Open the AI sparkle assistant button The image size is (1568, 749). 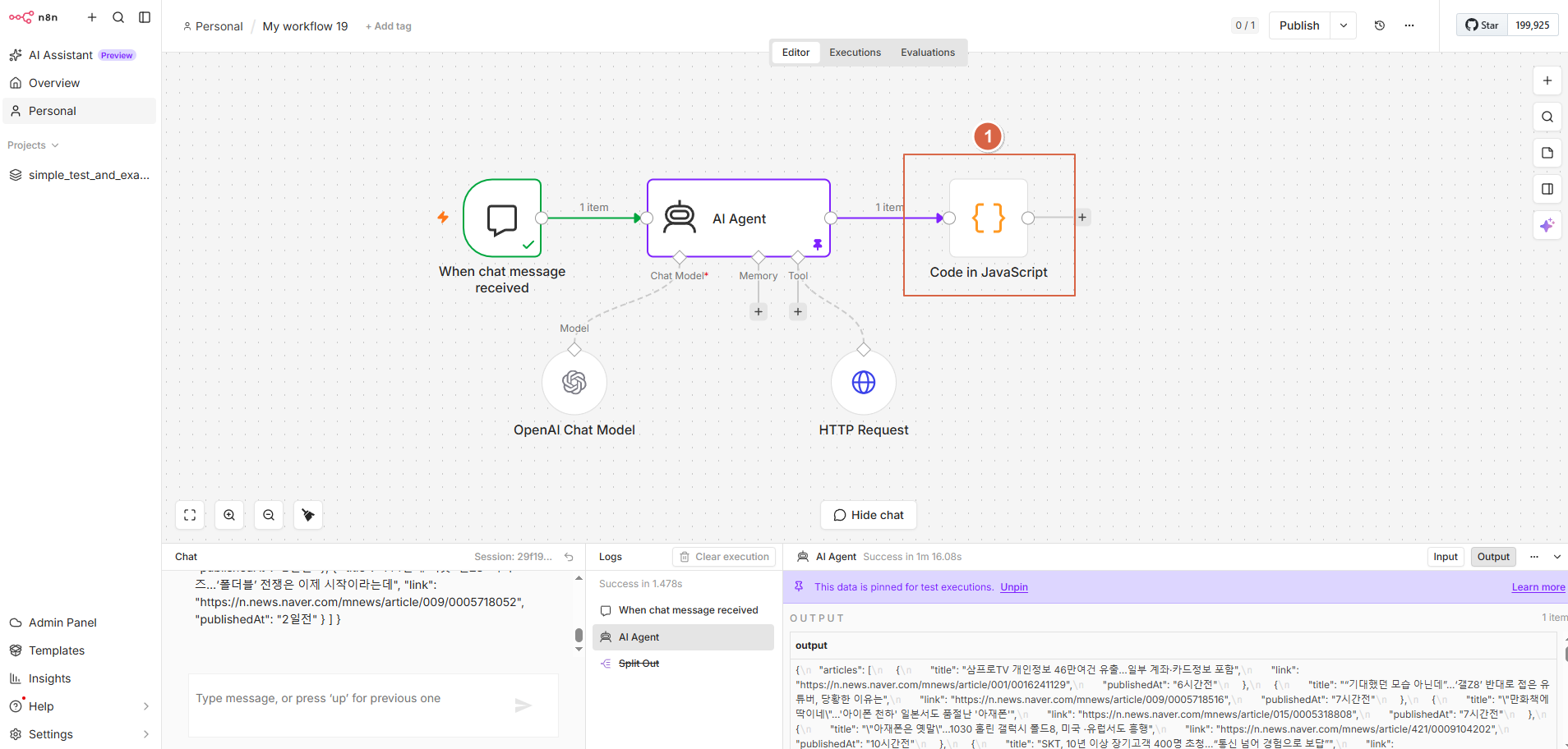tap(1547, 225)
